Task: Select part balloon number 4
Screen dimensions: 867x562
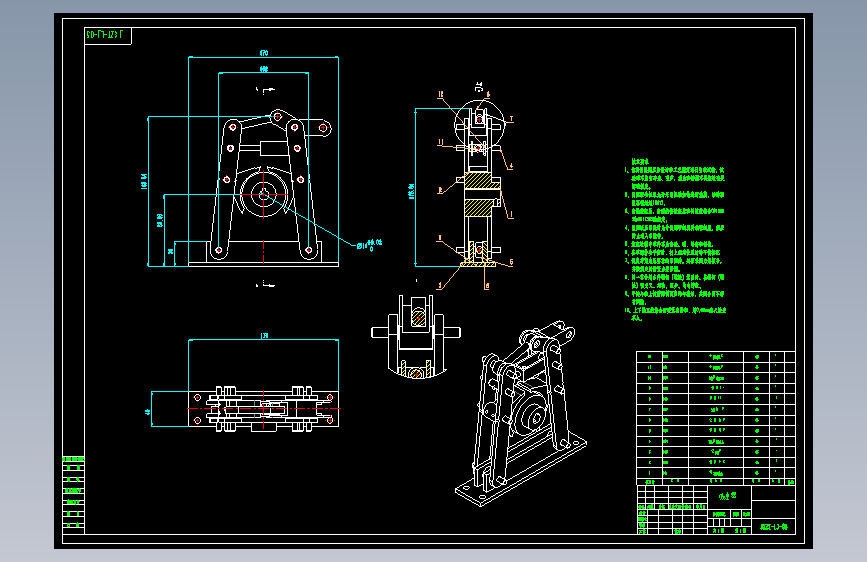Action: coord(511,165)
